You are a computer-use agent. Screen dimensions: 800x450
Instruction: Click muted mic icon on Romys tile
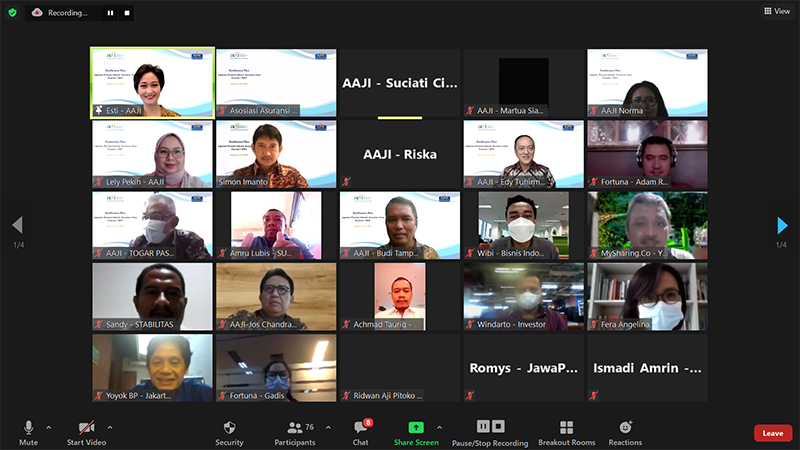[x=470, y=395]
